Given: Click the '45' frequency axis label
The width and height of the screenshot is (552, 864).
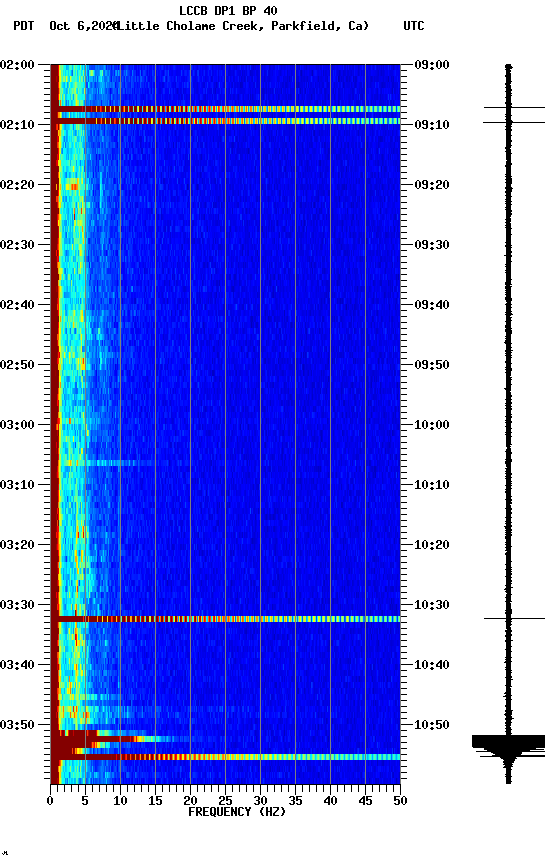Looking at the screenshot, I should 365,801.
